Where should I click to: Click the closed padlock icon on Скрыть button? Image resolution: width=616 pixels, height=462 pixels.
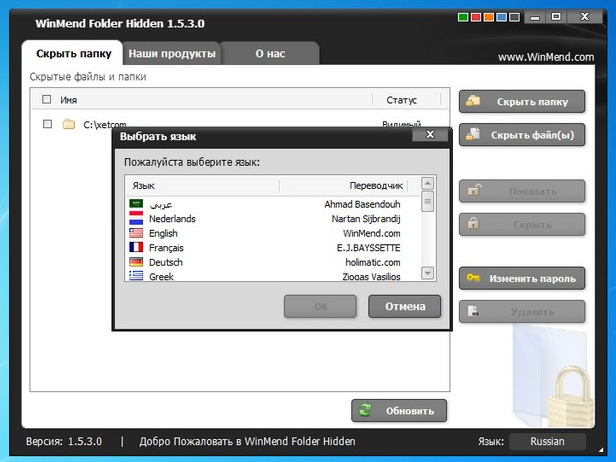pyautogui.click(x=473, y=224)
